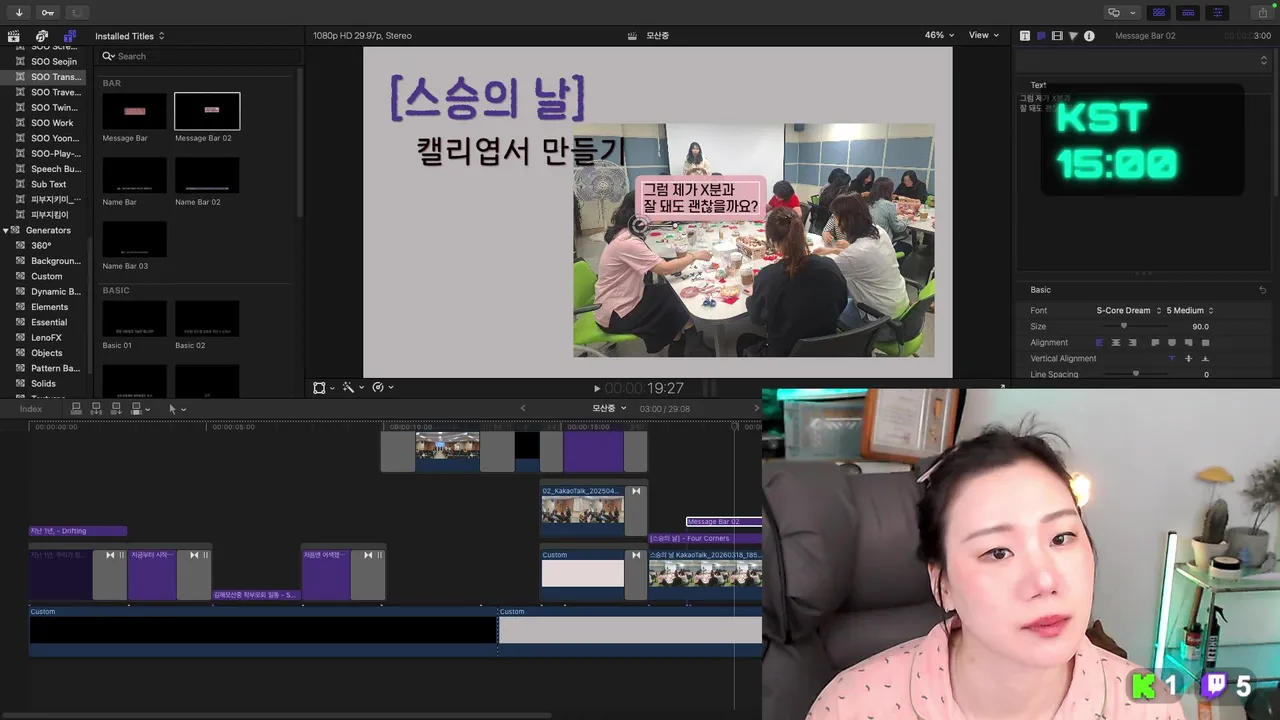The image size is (1280, 720).
Task: Collapse the Generators category triangle
Action: [6, 230]
